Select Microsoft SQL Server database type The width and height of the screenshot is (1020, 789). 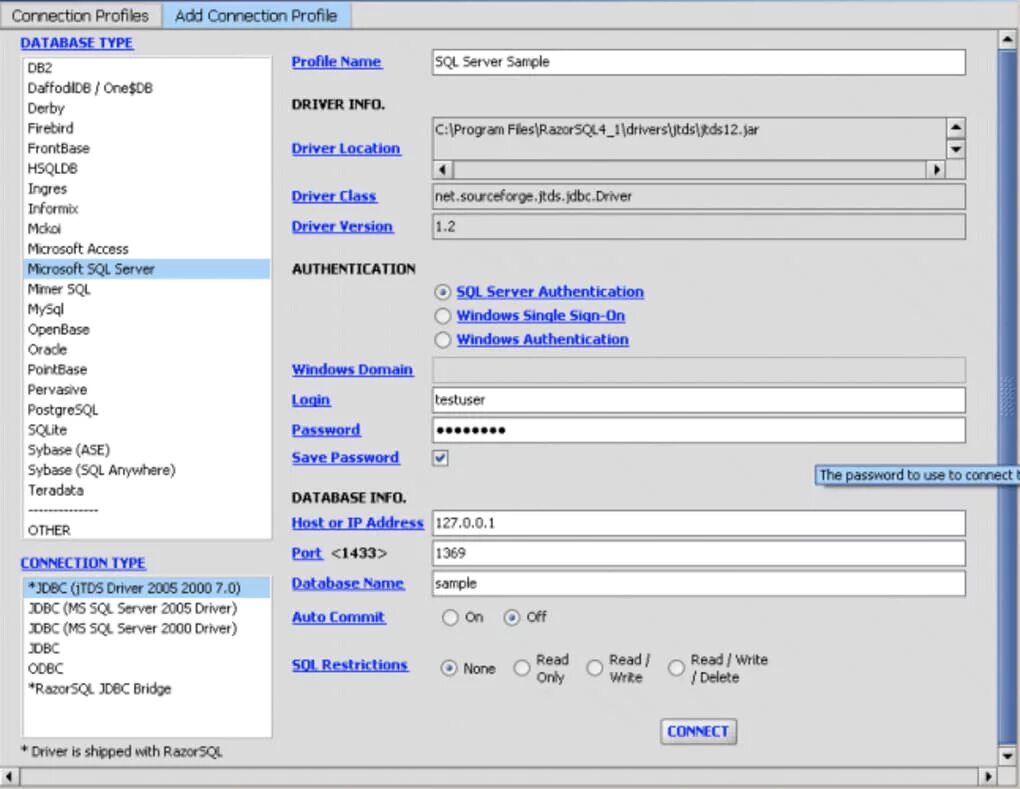[x=146, y=269]
